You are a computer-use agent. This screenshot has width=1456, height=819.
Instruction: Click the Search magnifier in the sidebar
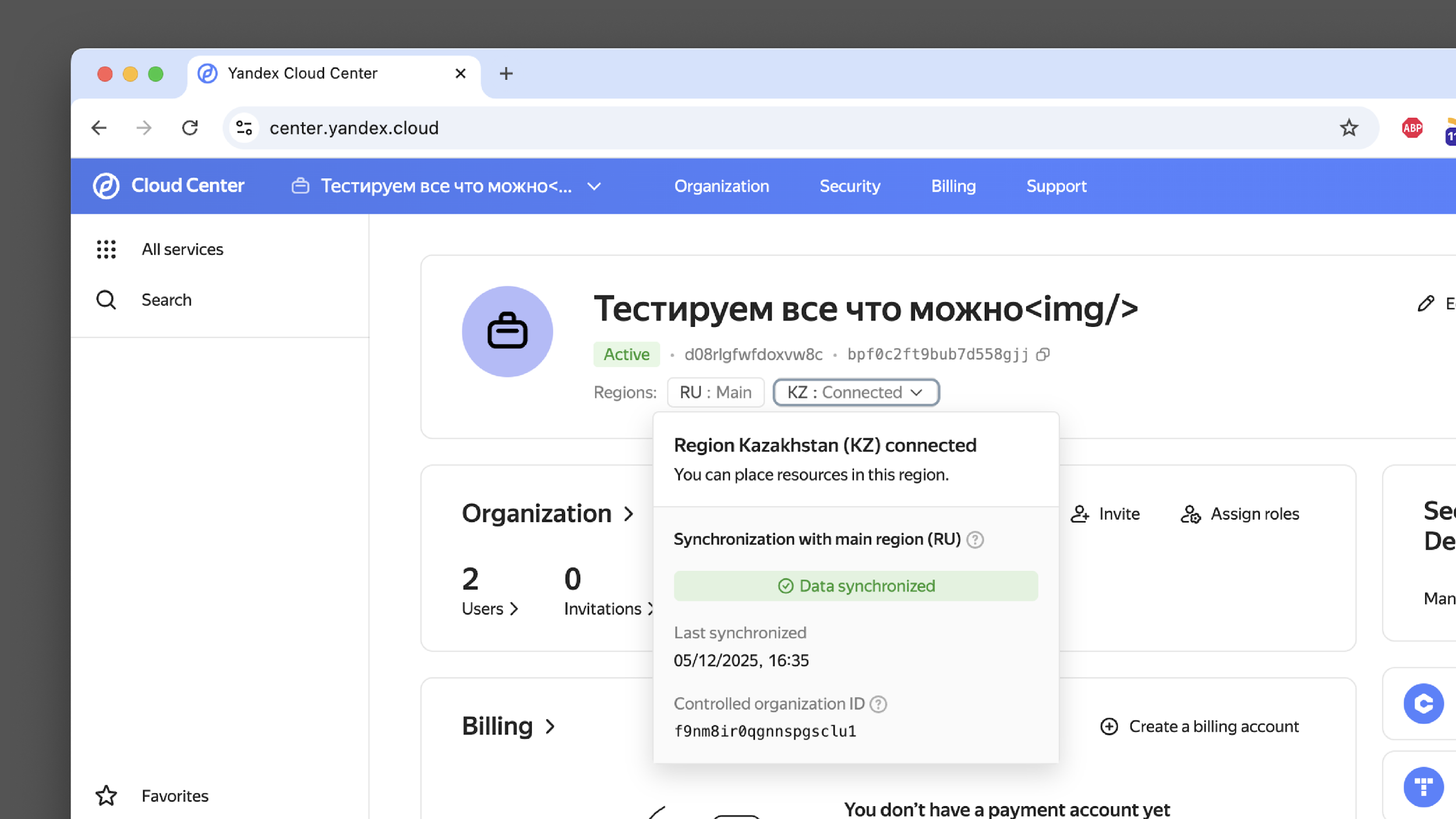coord(106,299)
